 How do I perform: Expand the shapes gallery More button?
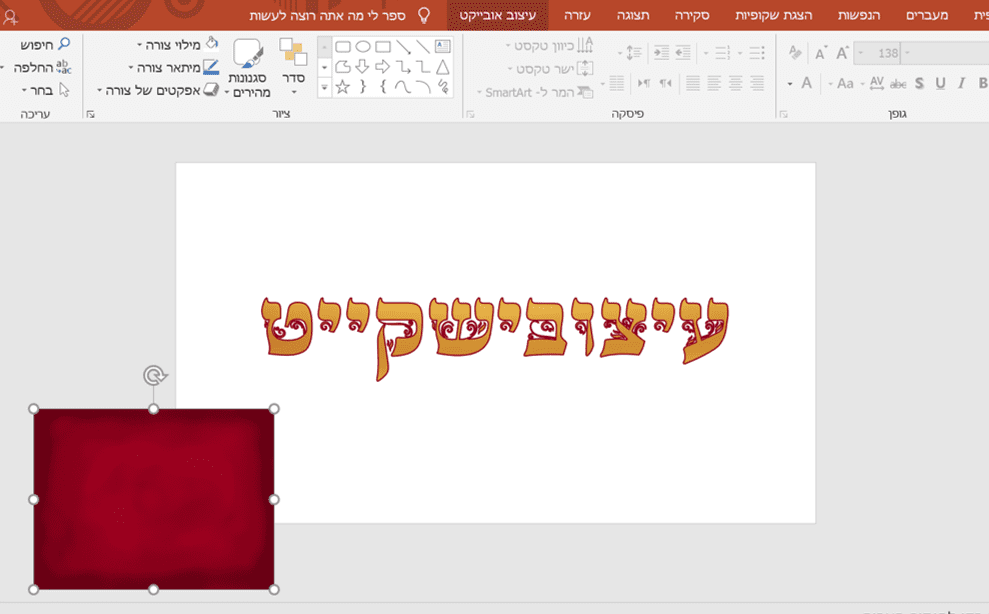324,87
